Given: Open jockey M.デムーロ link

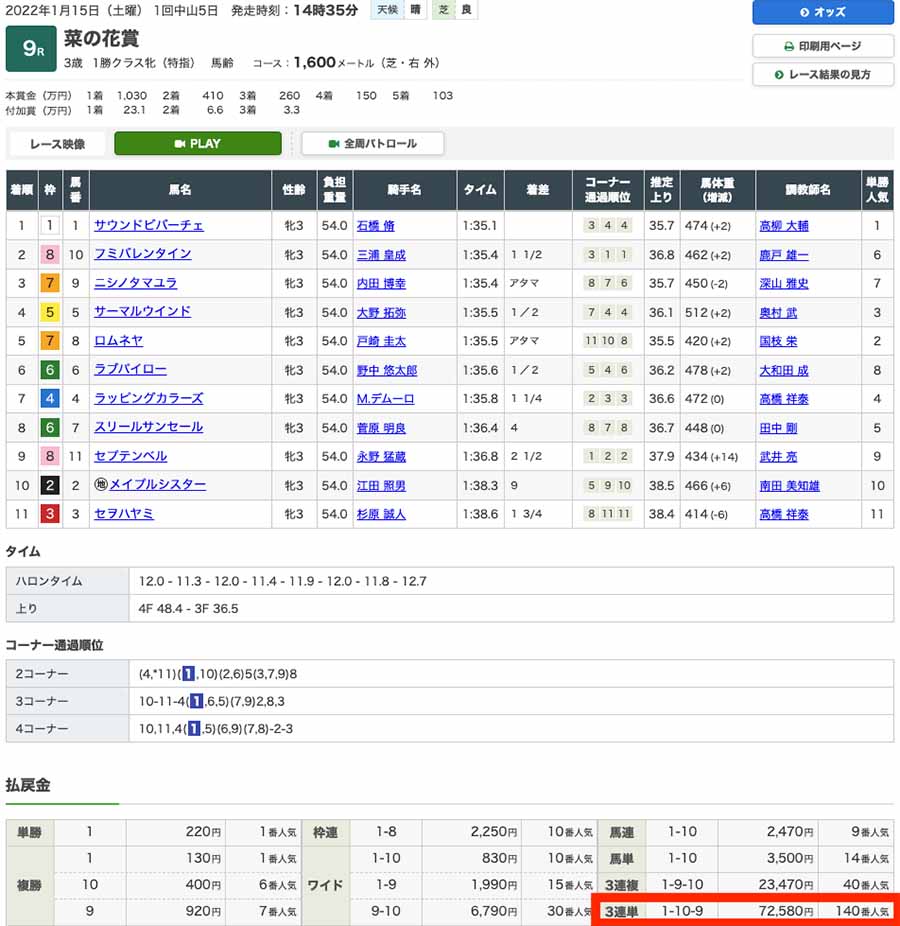Looking at the screenshot, I should coord(385,399).
